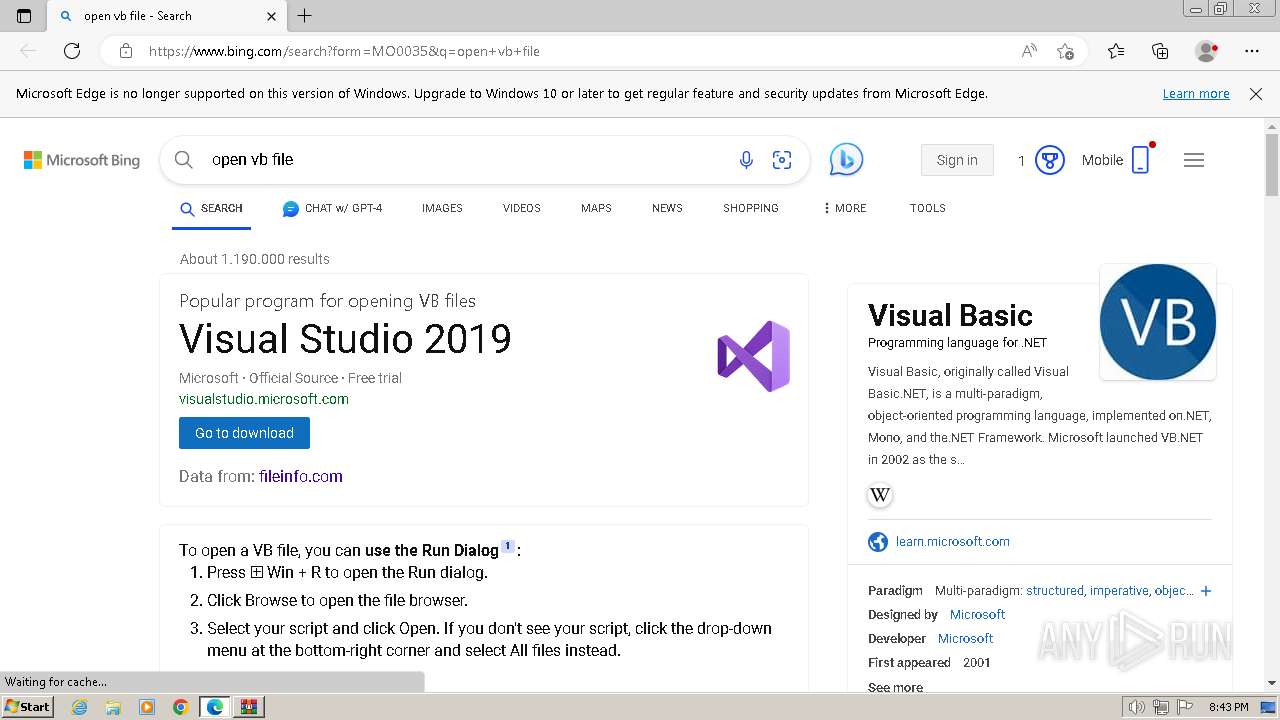Viewport: 1280px width, 720px height.
Task: Click the page vertical scrollbar thumb
Action: coord(1272,165)
